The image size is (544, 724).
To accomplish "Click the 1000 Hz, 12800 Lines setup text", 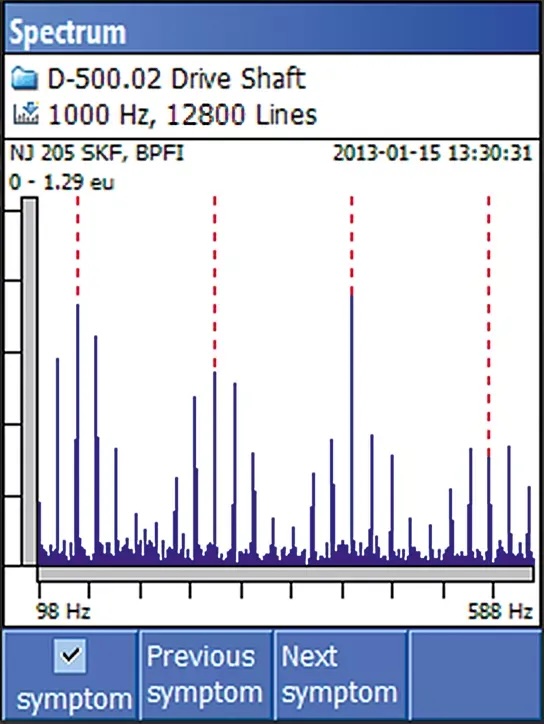I will 182,115.
